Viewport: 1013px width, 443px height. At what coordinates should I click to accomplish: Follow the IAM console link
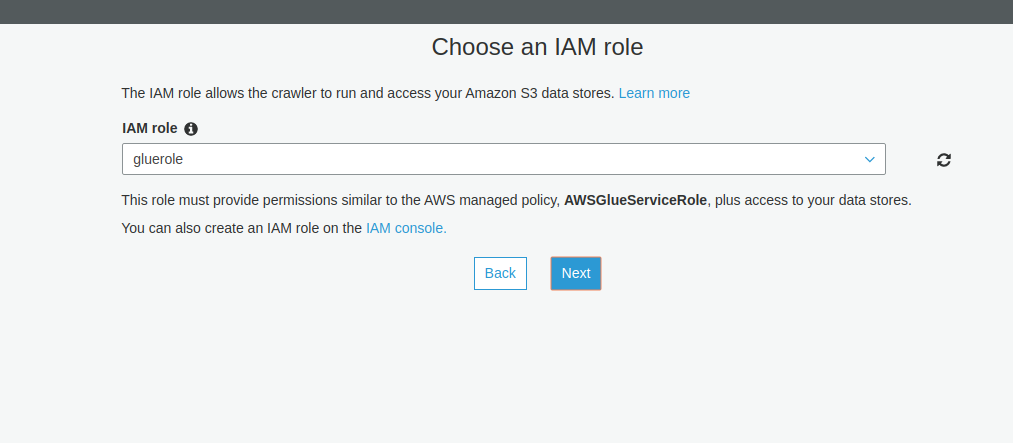tap(406, 228)
